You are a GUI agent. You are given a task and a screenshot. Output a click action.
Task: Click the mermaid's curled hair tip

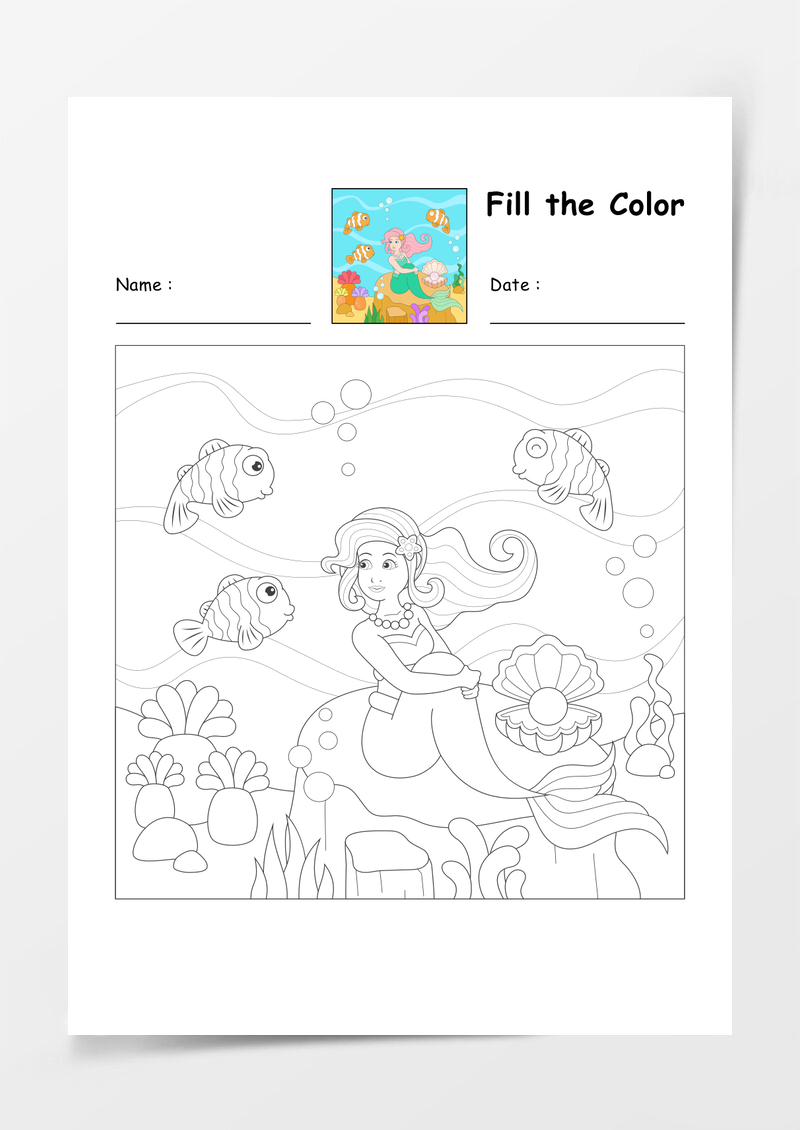point(510,552)
